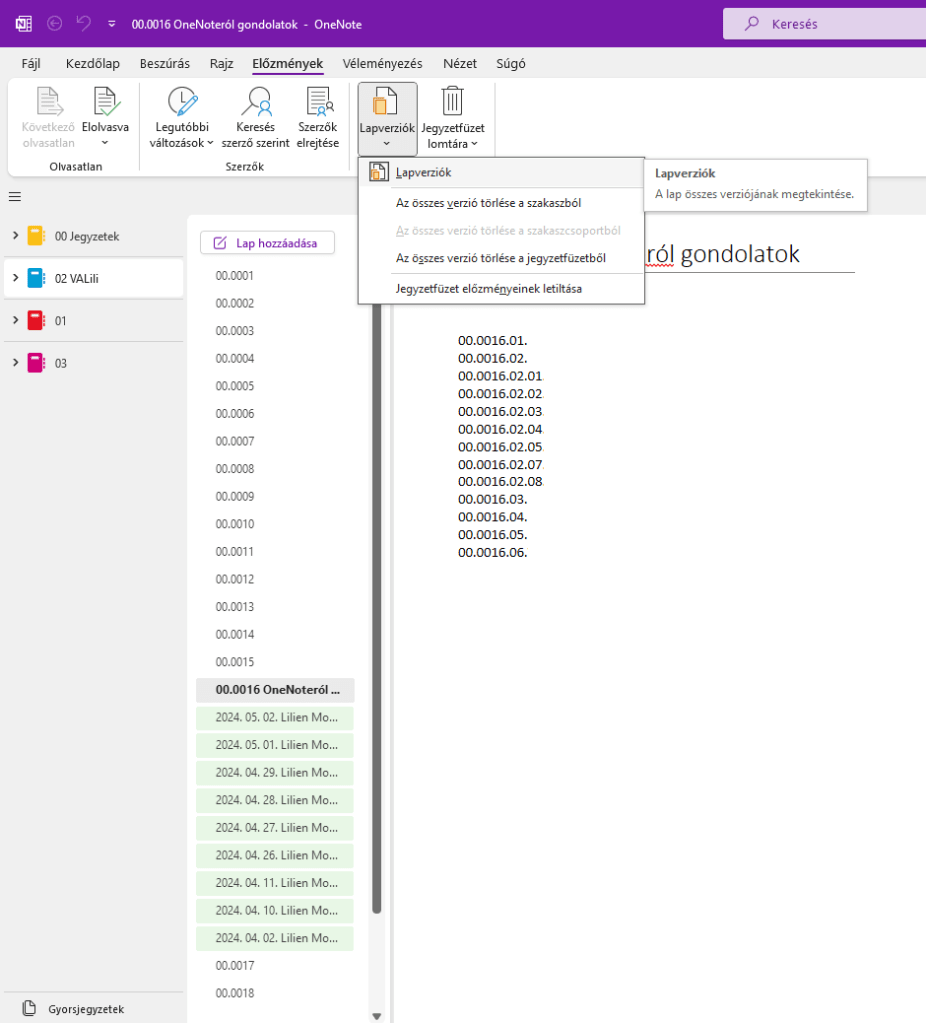
Task: Expand the 03 notebook in sidebar
Action: 15,363
